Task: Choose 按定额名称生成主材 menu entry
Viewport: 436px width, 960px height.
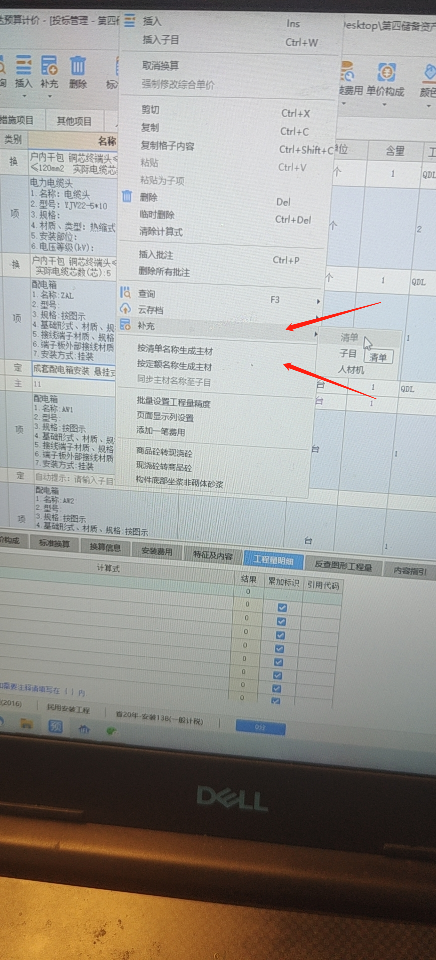Action: tap(175, 366)
